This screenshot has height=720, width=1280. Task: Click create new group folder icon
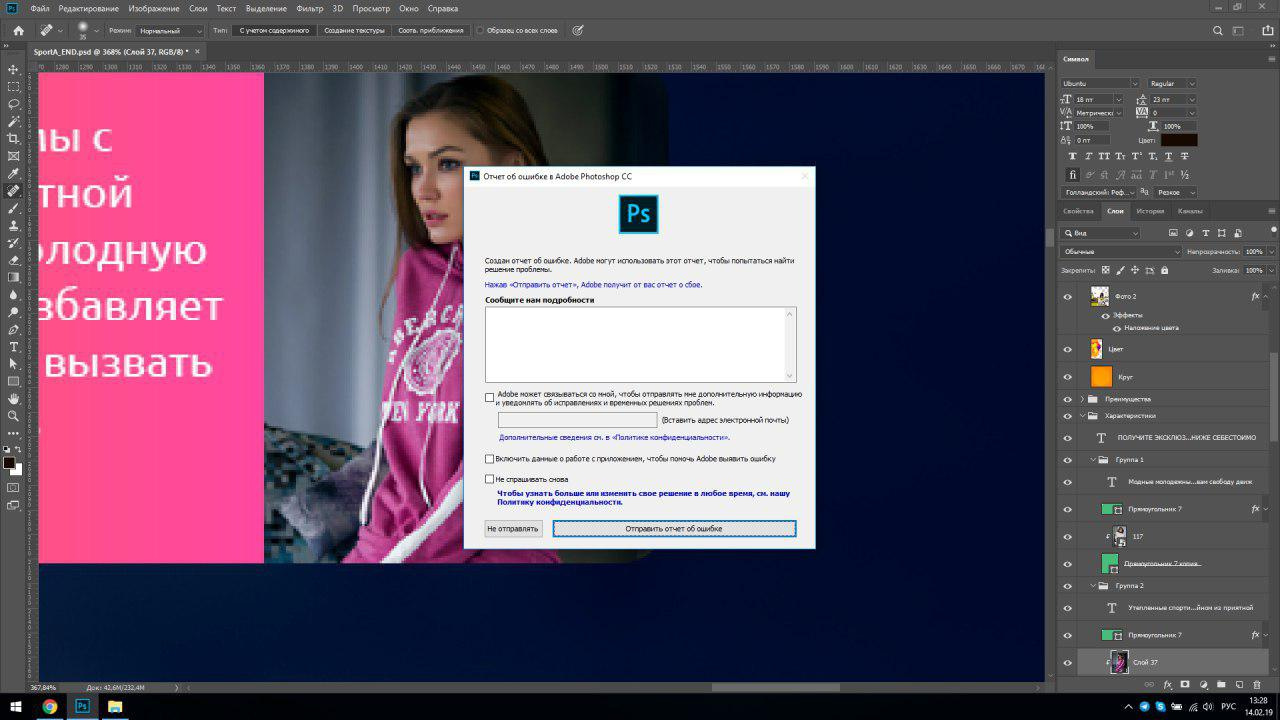click(x=1220, y=685)
